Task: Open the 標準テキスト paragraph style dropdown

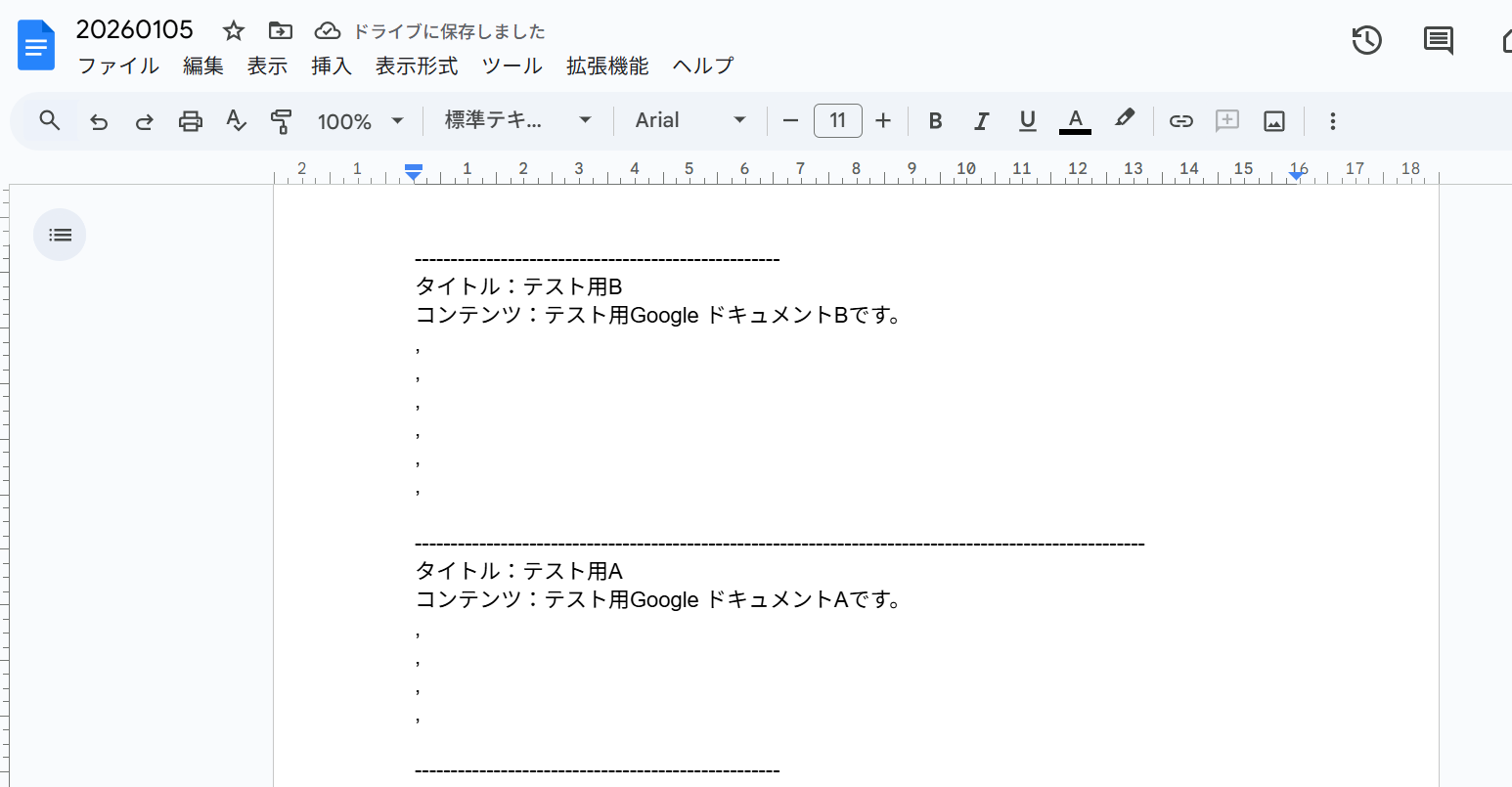Action: click(x=517, y=120)
